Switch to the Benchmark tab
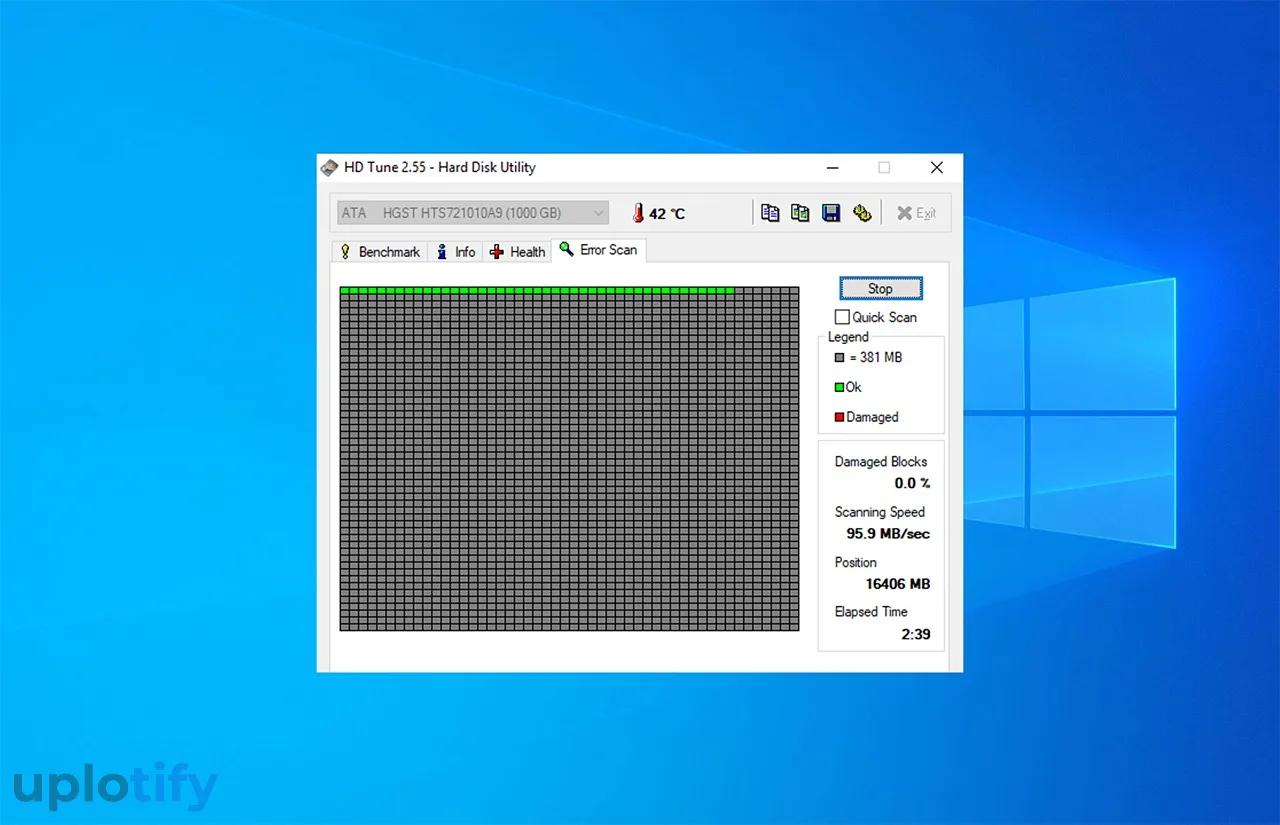This screenshot has height=825, width=1280. 380,252
